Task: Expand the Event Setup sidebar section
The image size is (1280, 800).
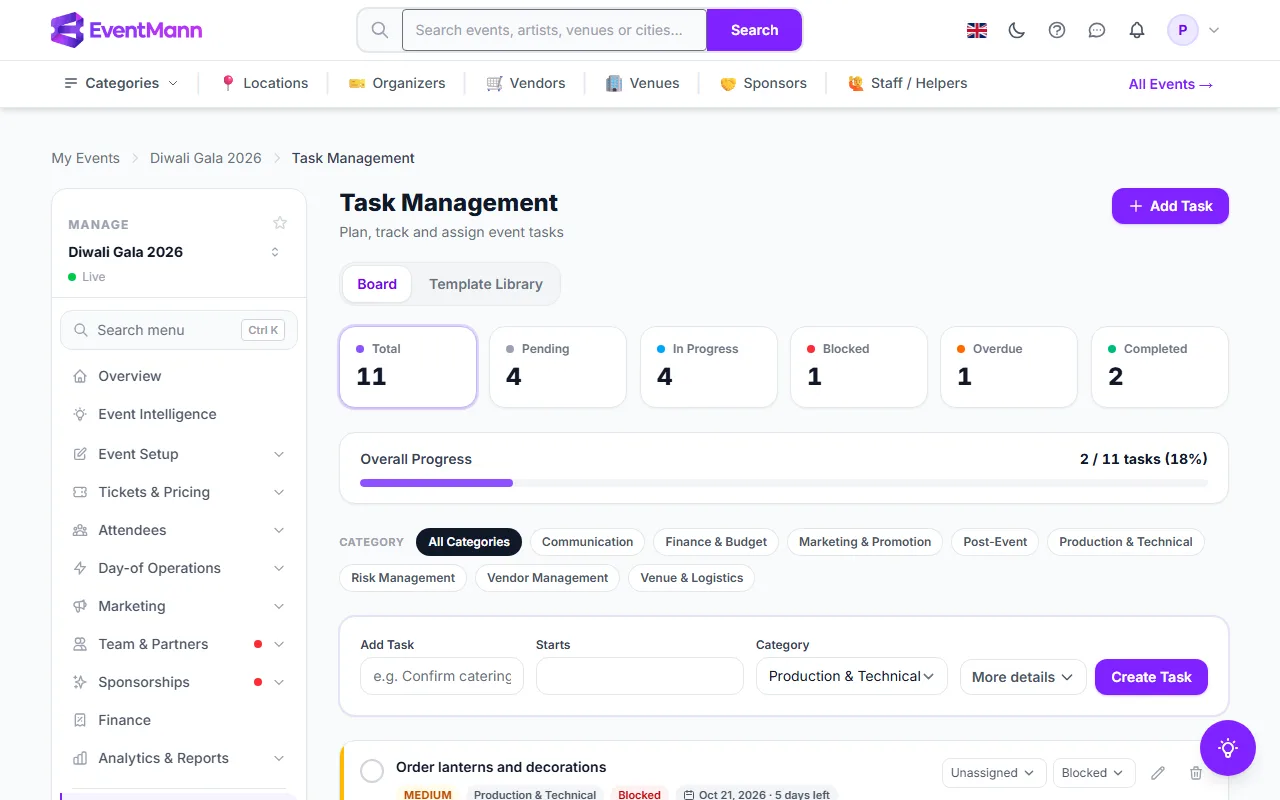Action: (x=179, y=454)
